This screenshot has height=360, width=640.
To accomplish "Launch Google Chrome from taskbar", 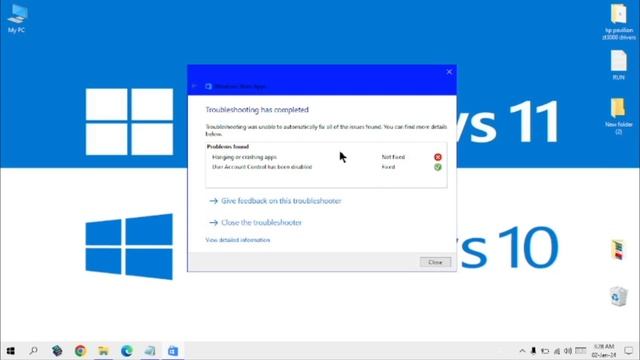I will [x=80, y=351].
